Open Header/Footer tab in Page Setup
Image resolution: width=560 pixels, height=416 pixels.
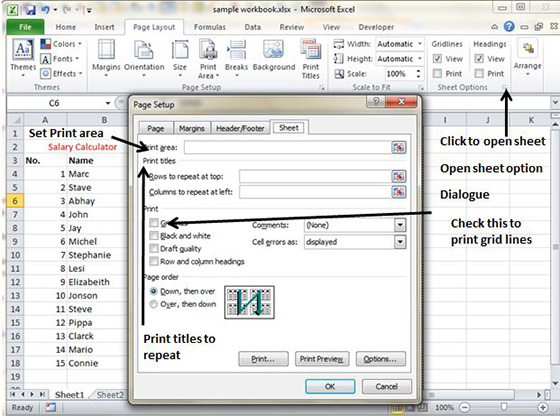(240, 128)
